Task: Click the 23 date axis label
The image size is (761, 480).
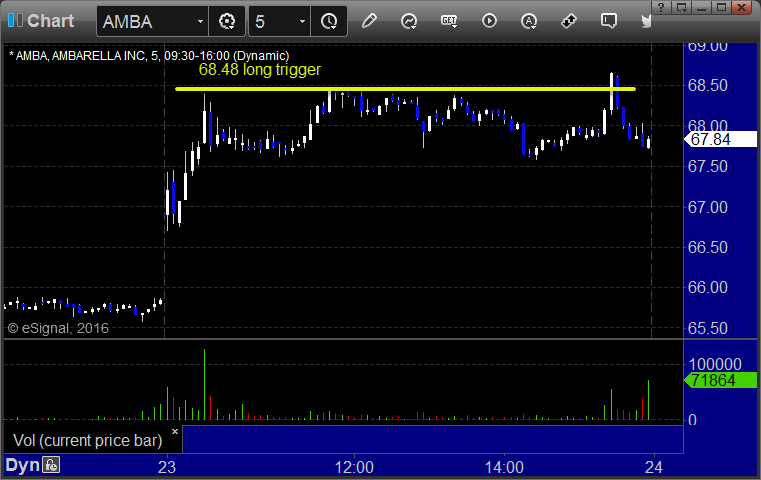Action: click(167, 467)
